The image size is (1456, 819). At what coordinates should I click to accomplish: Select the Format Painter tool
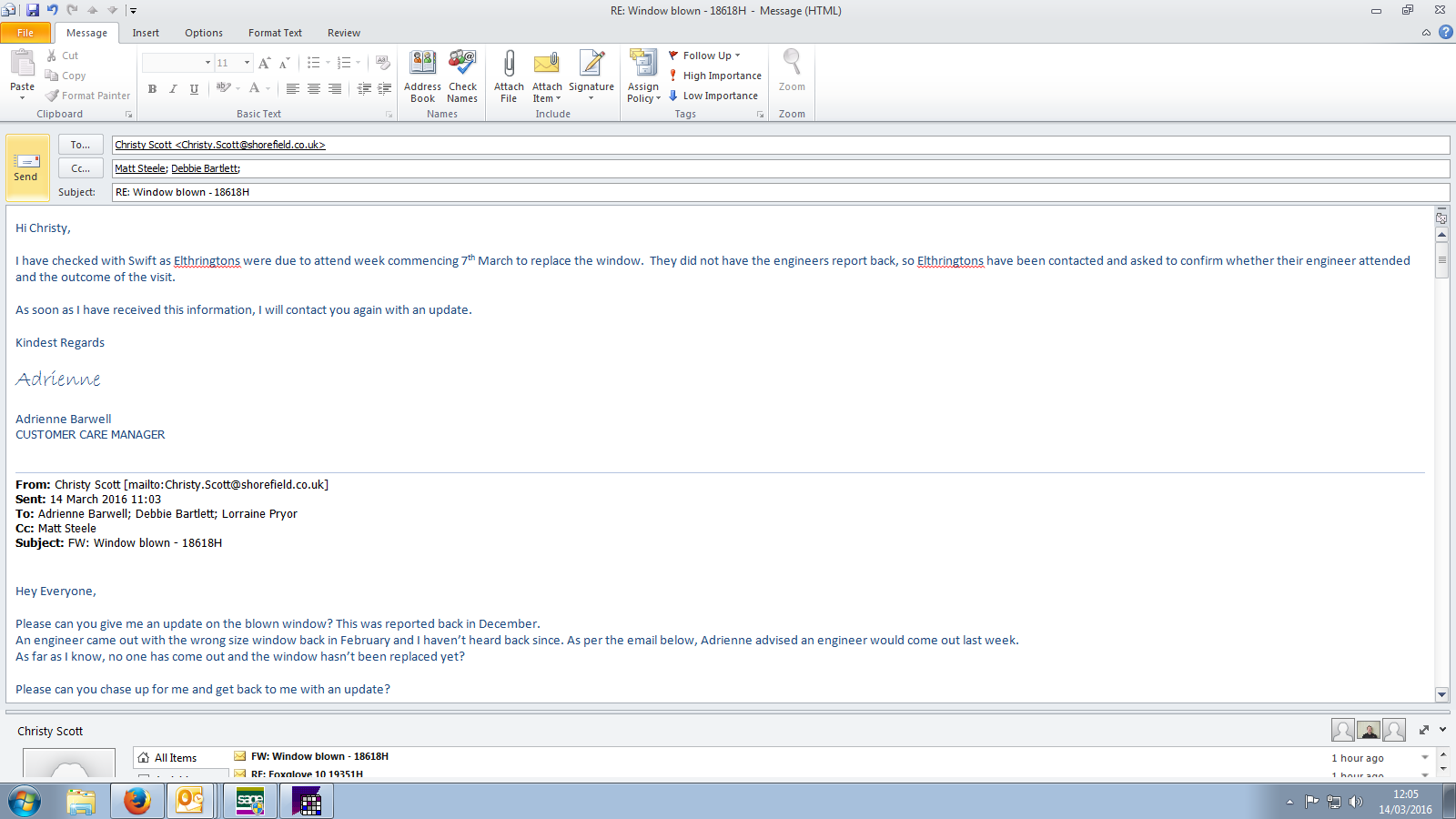click(x=88, y=96)
